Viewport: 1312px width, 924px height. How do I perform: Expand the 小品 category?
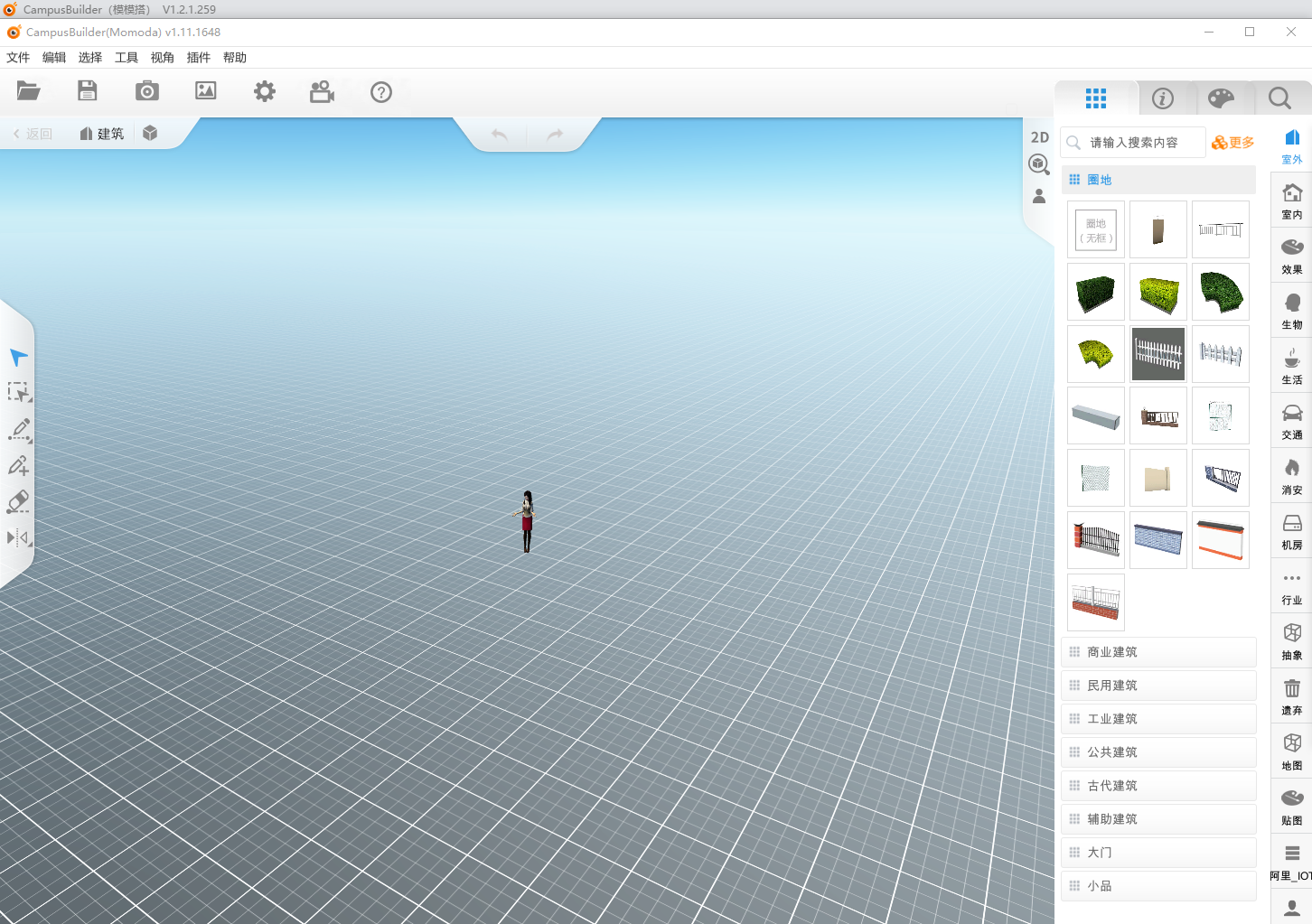pos(1158,885)
